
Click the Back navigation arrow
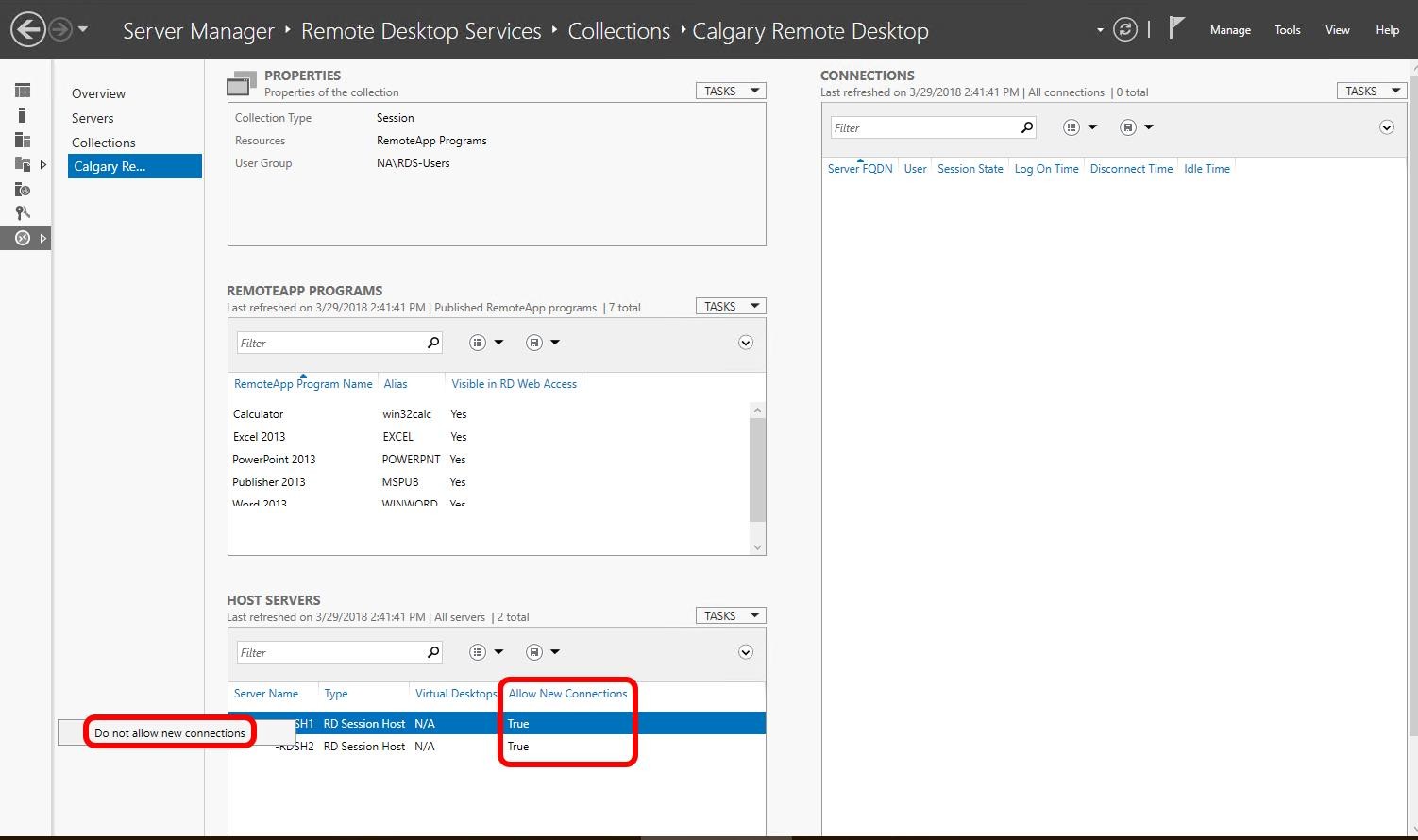coord(28,30)
